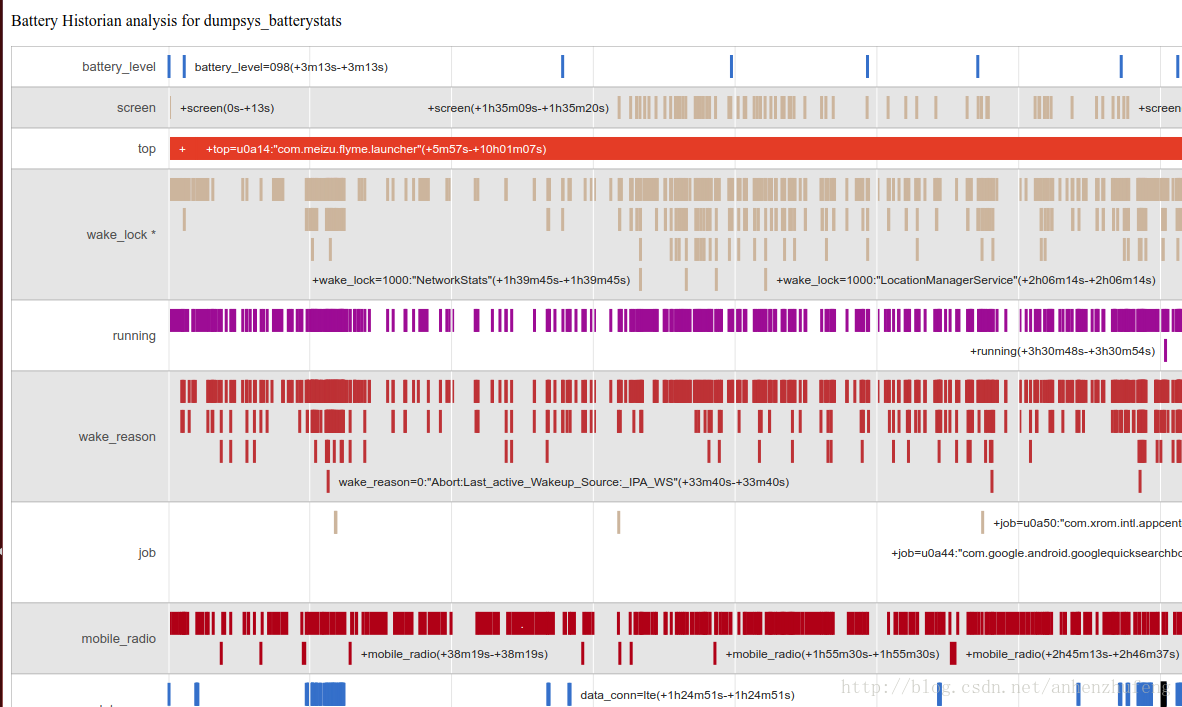Click the com.xrom.intl.appcenter job annotation

pyautogui.click(x=1087, y=522)
